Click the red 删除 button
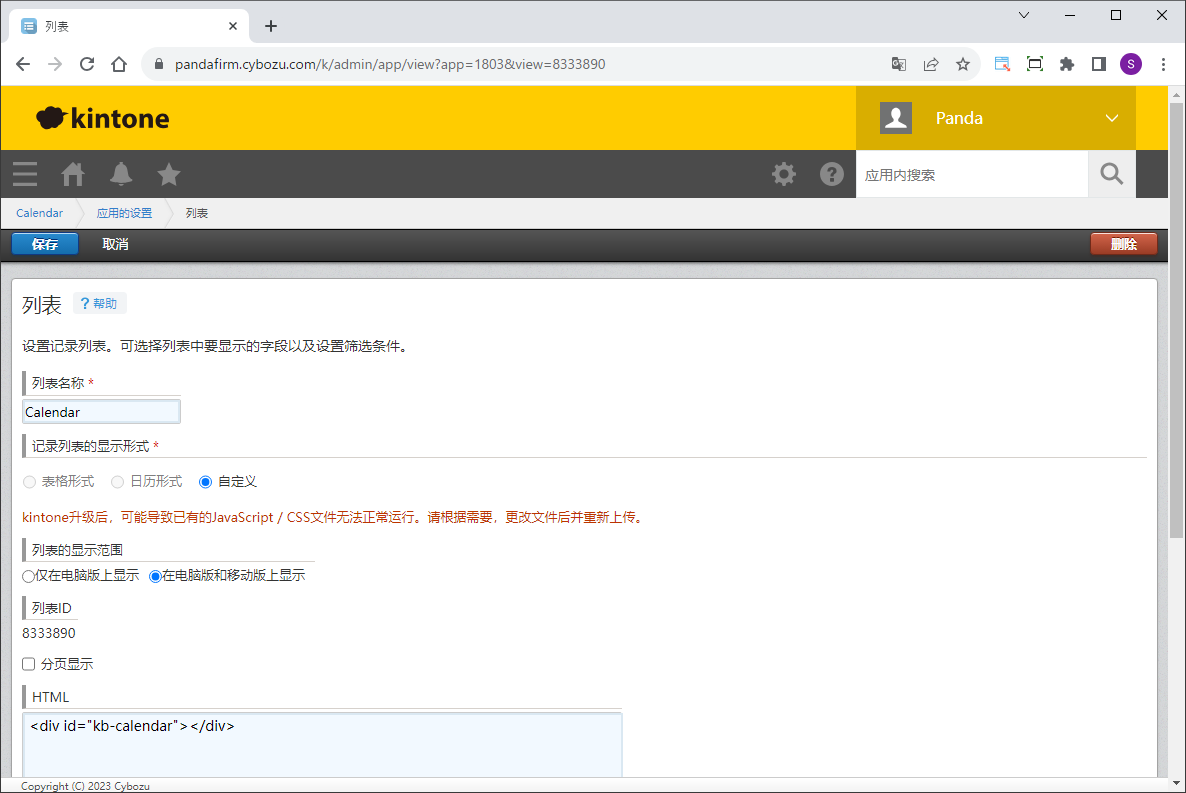 (x=1123, y=244)
